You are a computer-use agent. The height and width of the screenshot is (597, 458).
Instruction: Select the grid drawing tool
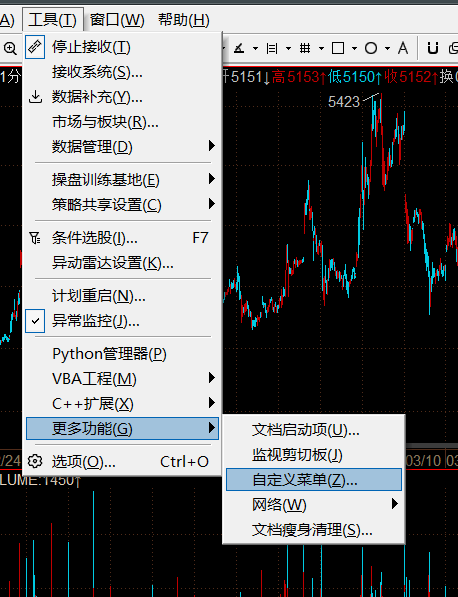click(x=305, y=48)
